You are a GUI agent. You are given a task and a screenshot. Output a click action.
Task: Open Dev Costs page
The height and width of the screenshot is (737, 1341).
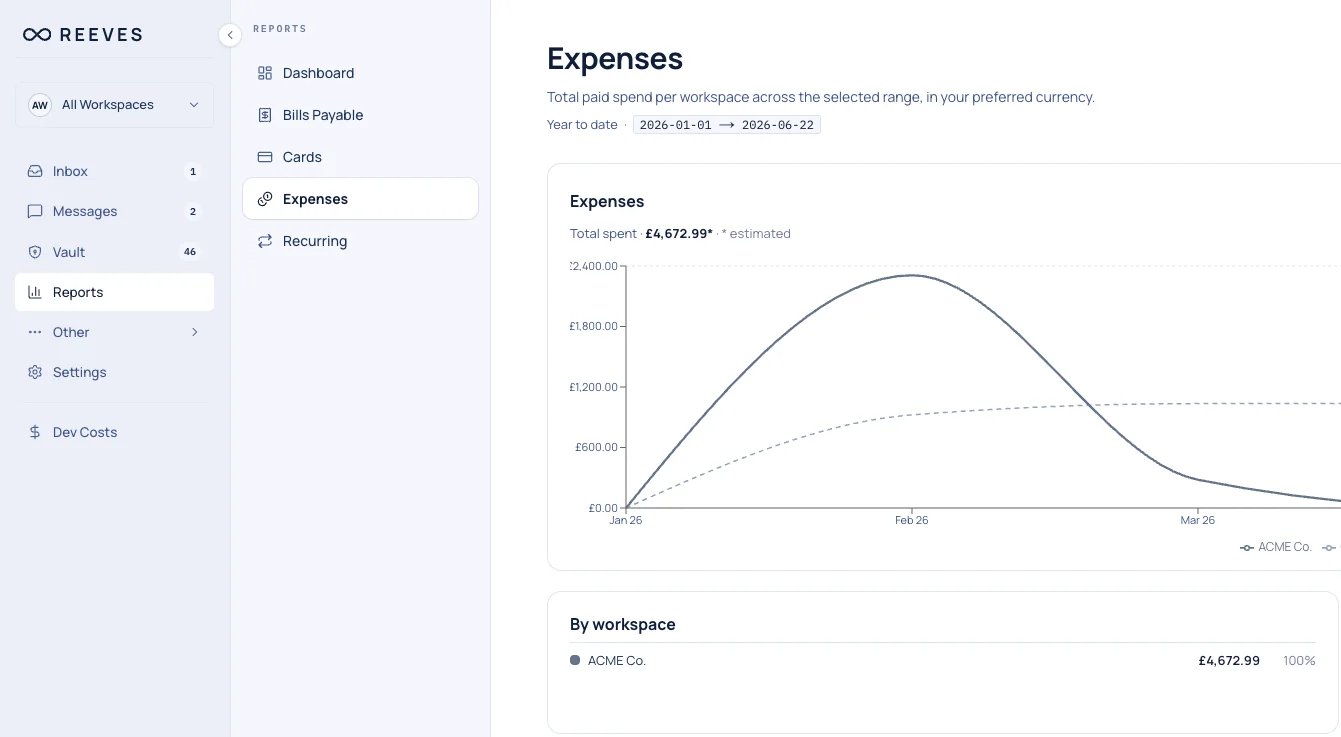114,432
